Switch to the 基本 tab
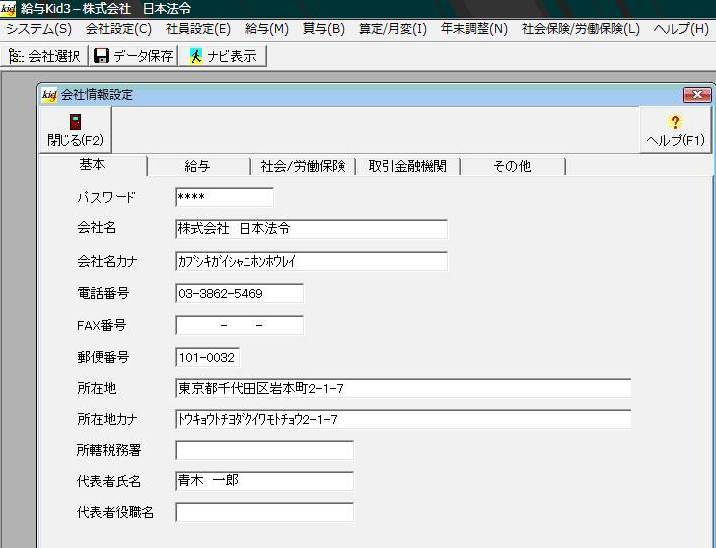 point(93,165)
